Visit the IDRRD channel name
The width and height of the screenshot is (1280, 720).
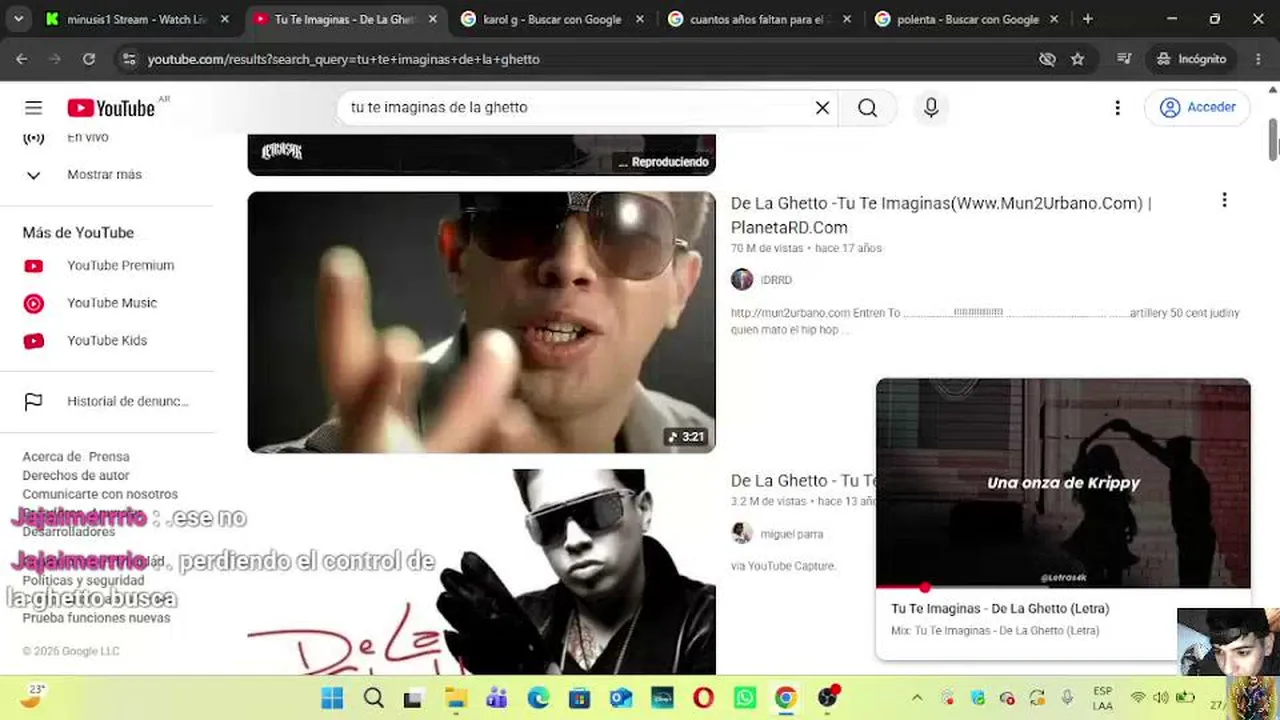[776, 280]
